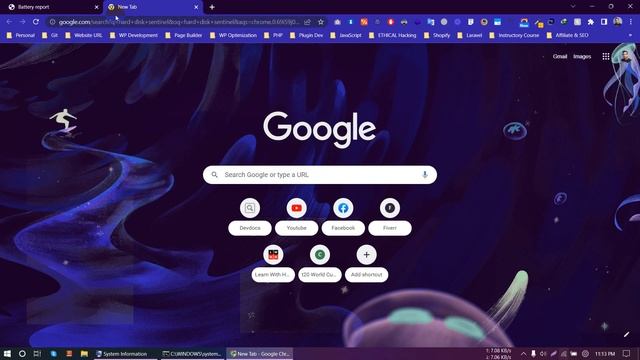
Task: Open the Shopify bookmarks folder
Action: tap(437, 36)
